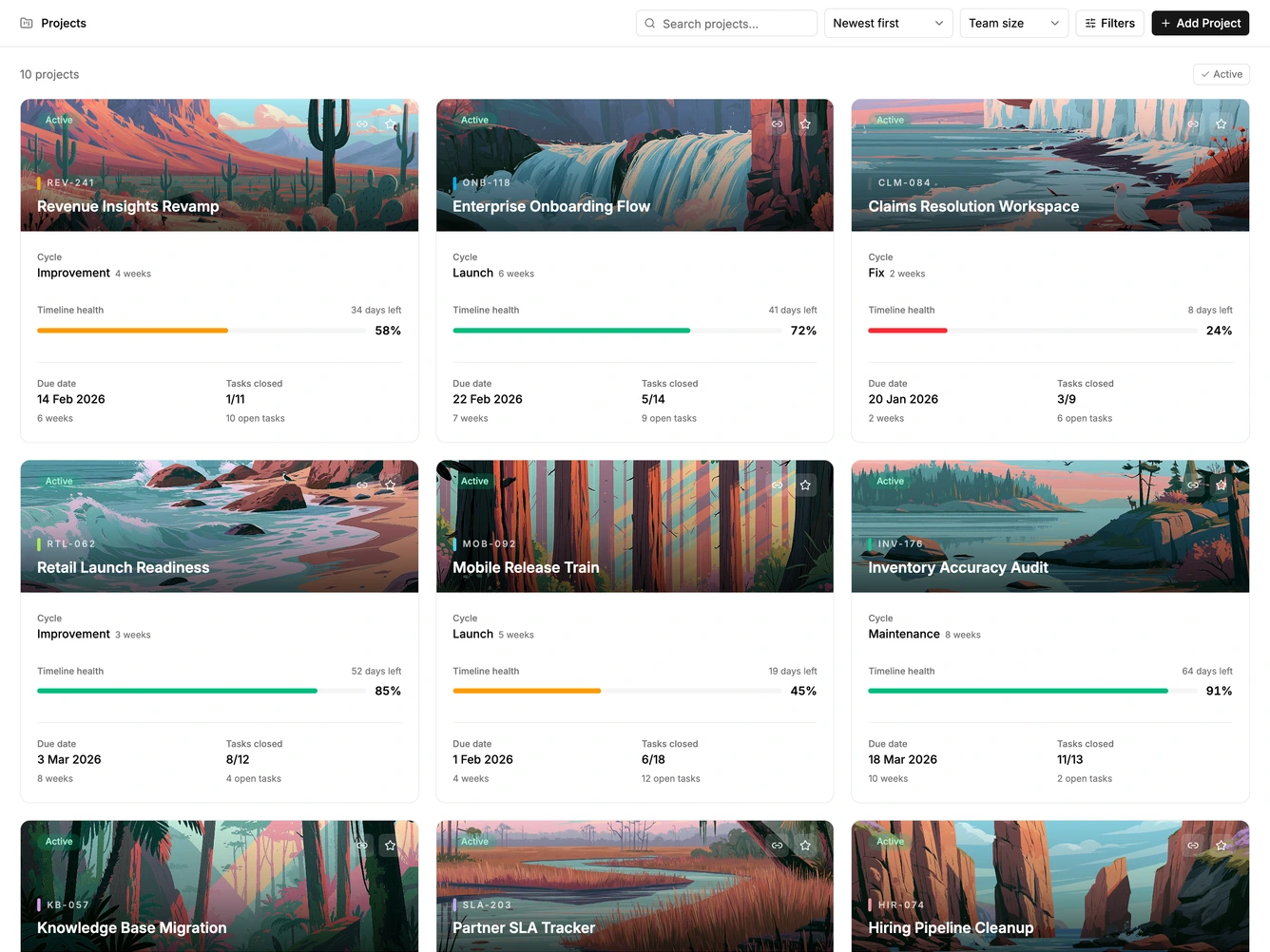
Task: Star the Claims Resolution Workspace project
Action: click(1222, 124)
